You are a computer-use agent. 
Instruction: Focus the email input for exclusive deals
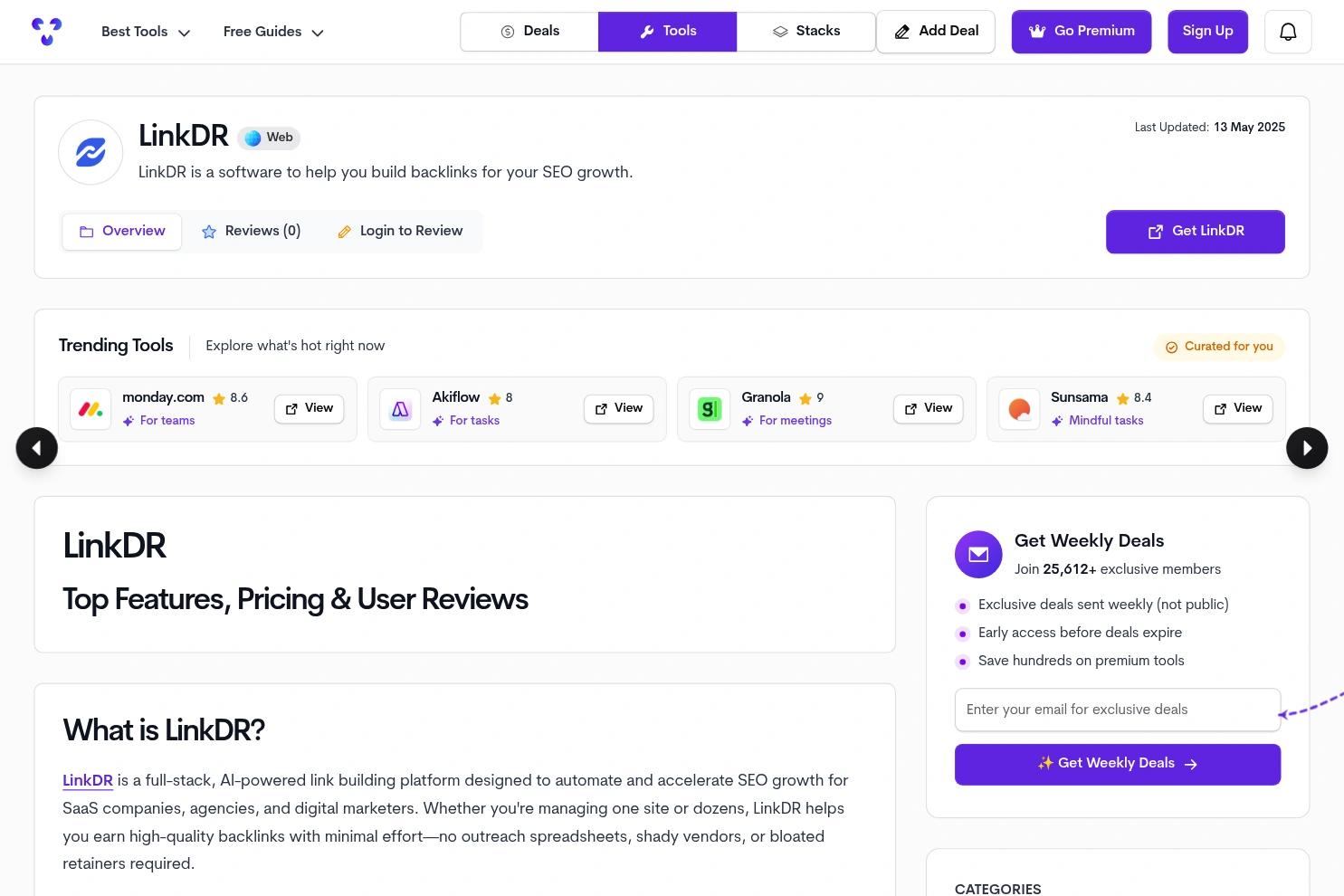click(1117, 710)
